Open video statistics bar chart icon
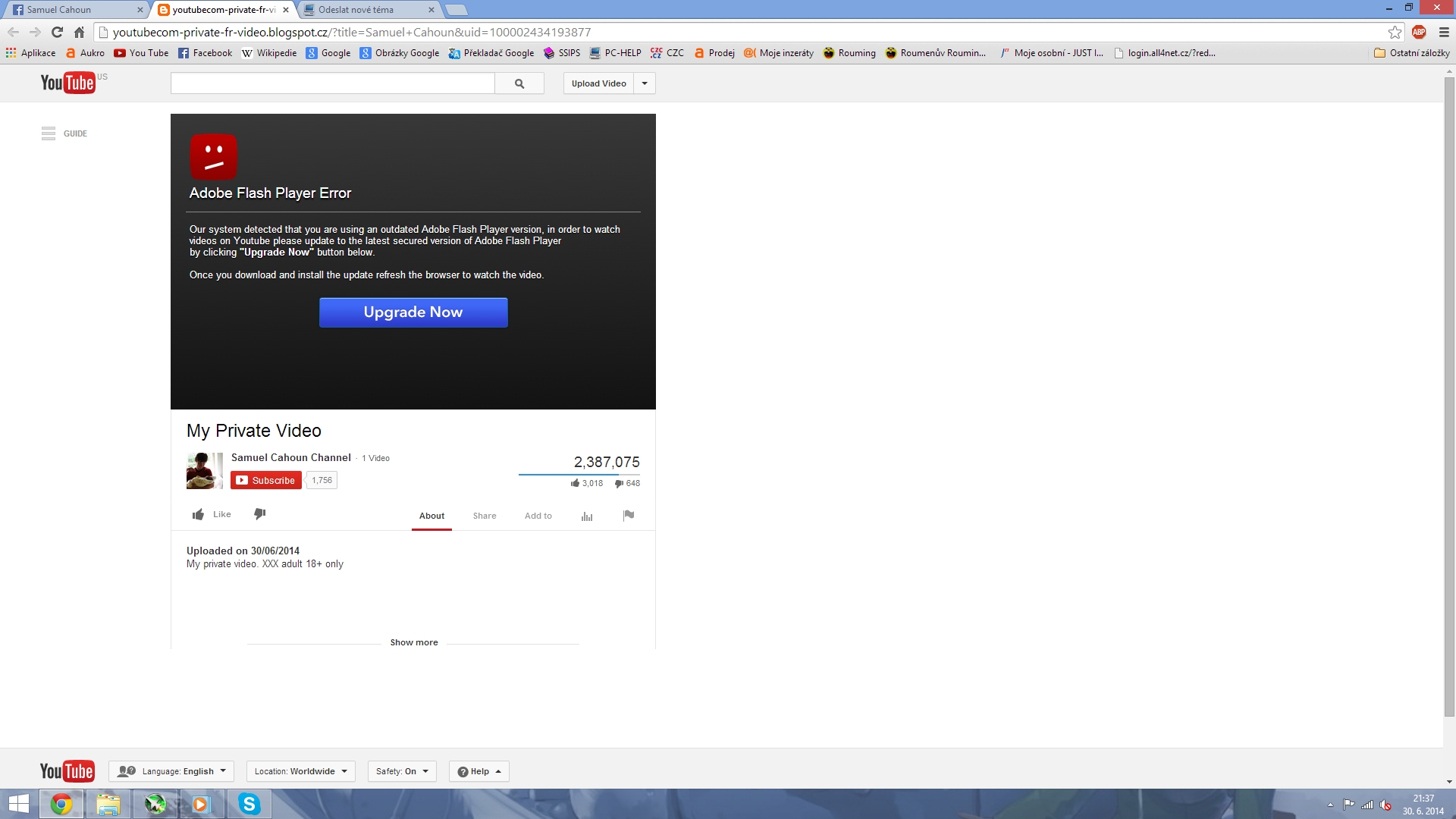The image size is (1456, 819). coord(587,516)
